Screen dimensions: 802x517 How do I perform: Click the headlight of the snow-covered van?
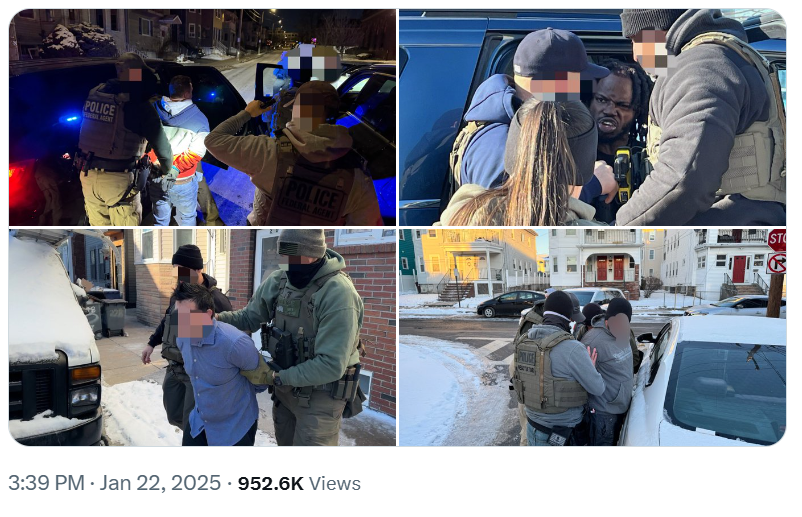click(85, 395)
